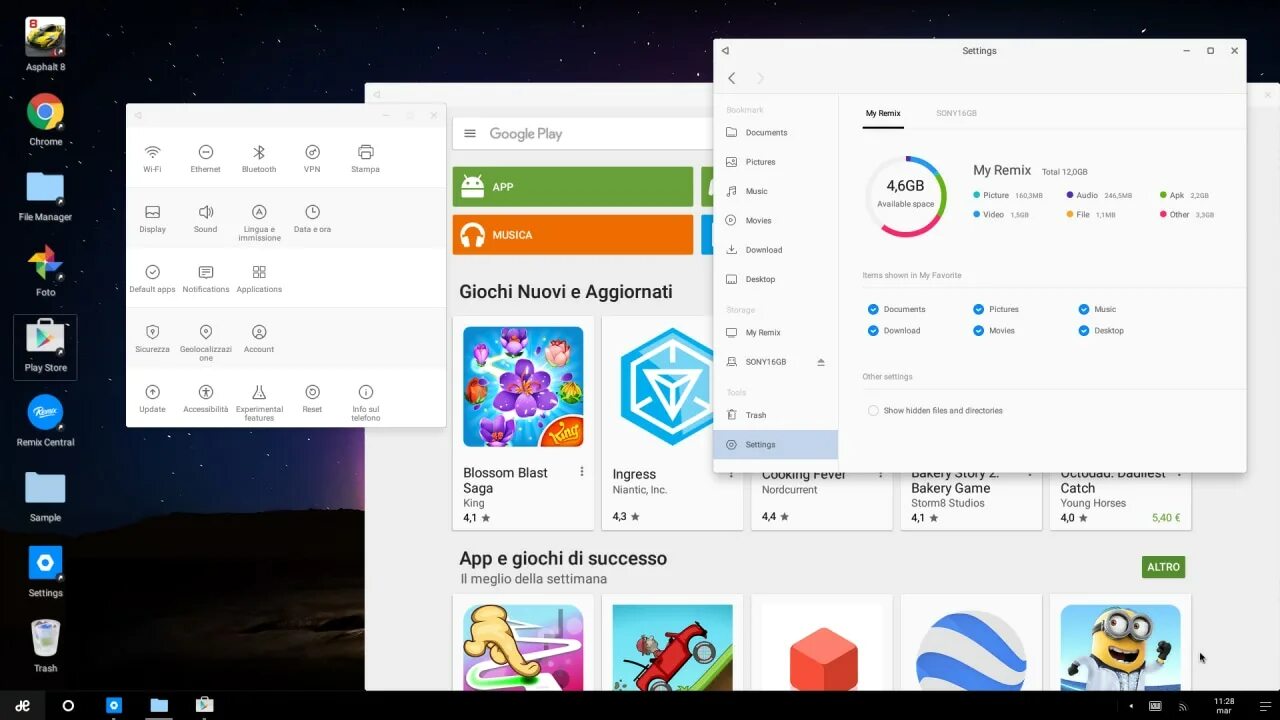The height and width of the screenshot is (720, 1280).
Task: Click the green ALTRO button
Action: point(1163,567)
